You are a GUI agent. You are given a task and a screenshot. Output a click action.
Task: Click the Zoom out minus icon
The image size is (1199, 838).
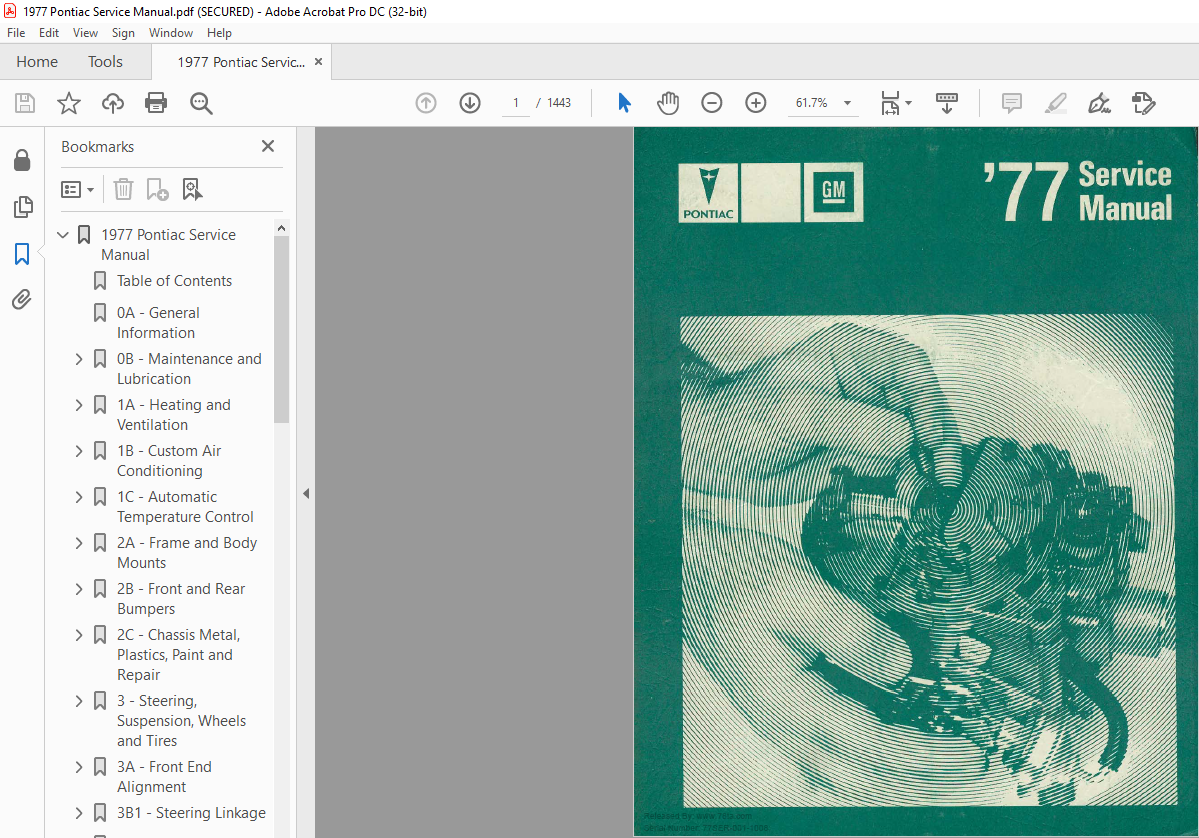(x=711, y=102)
